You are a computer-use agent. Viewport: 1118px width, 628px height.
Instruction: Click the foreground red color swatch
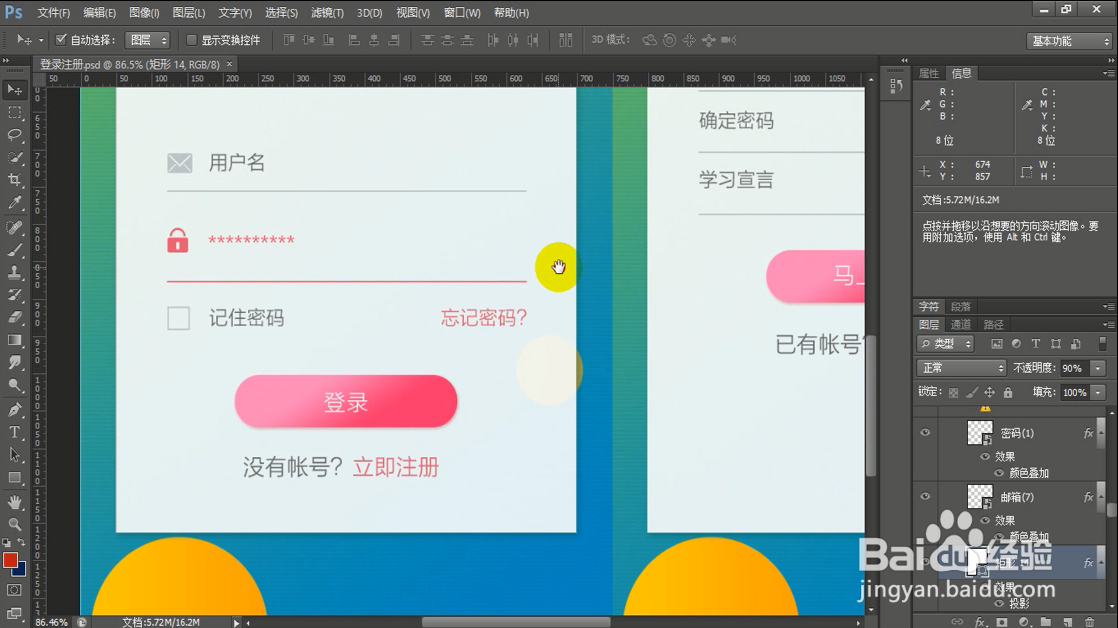pyautogui.click(x=9, y=560)
